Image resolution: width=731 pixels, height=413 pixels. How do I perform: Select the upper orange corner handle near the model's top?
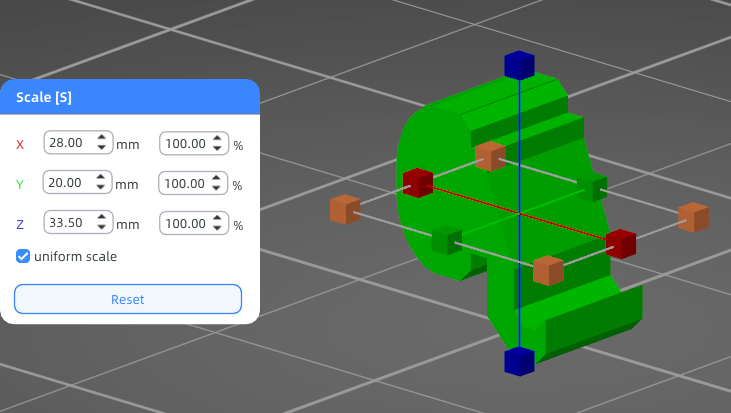[x=490, y=156]
